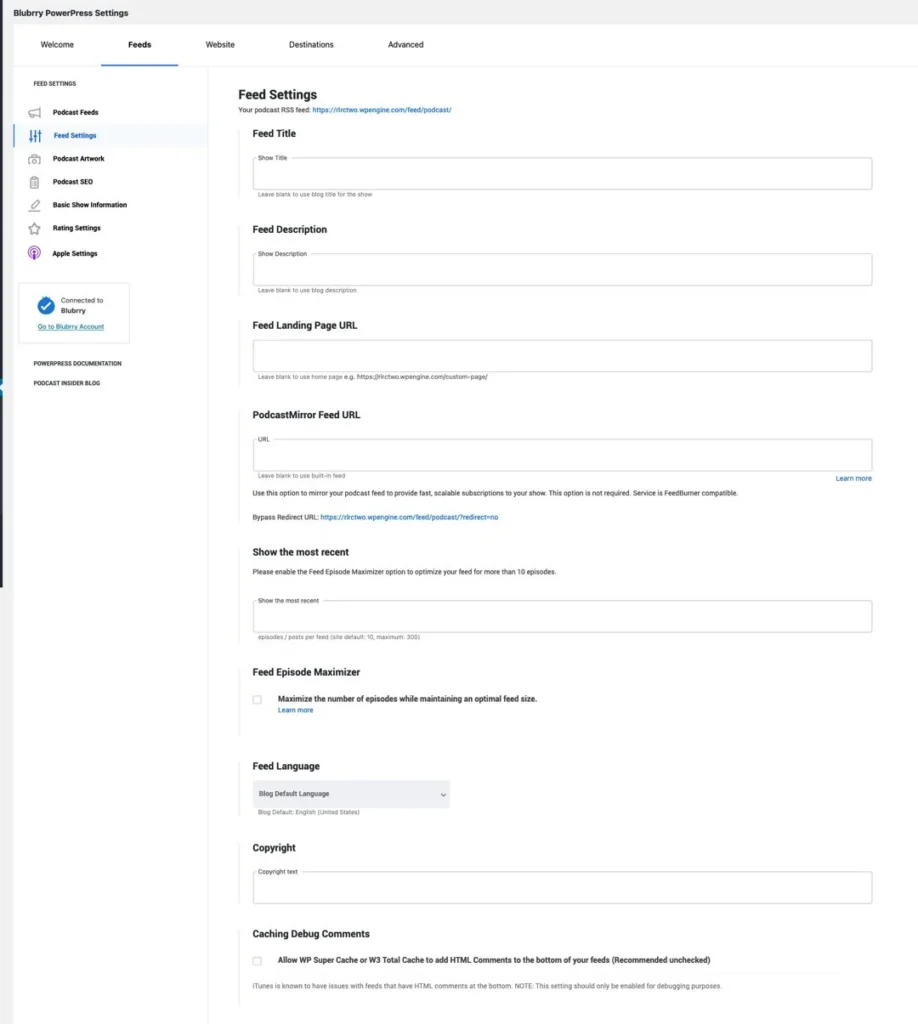Go to the Destinations tab
This screenshot has width=918, height=1024.
point(311,44)
